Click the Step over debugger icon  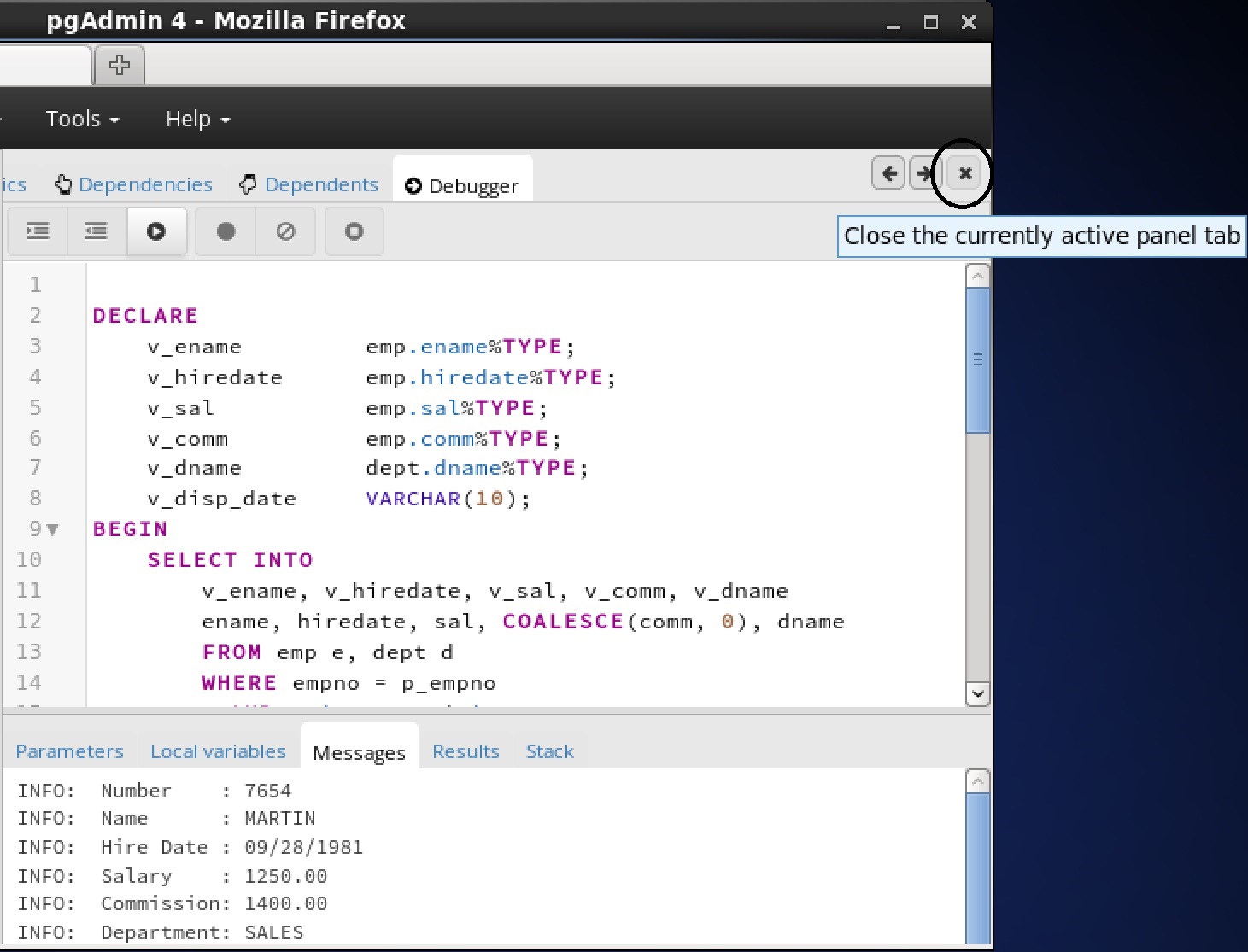pos(97,231)
